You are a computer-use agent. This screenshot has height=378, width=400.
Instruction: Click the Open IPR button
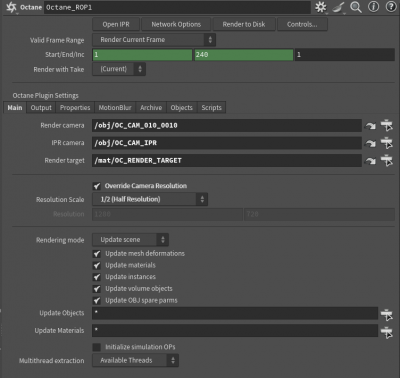point(116,24)
